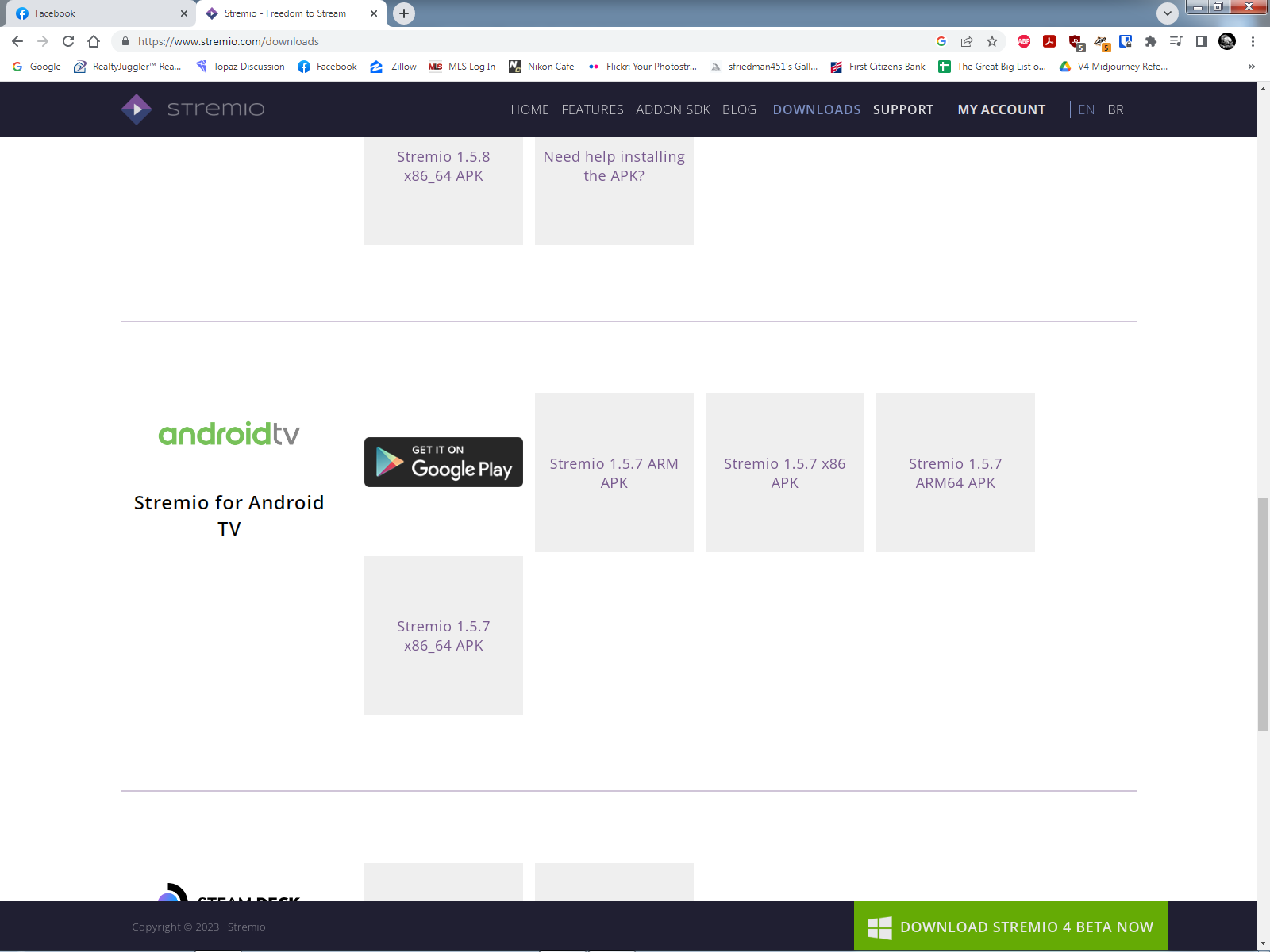Open SUPPORT in navigation bar
This screenshot has width=1270, height=952.
903,109
